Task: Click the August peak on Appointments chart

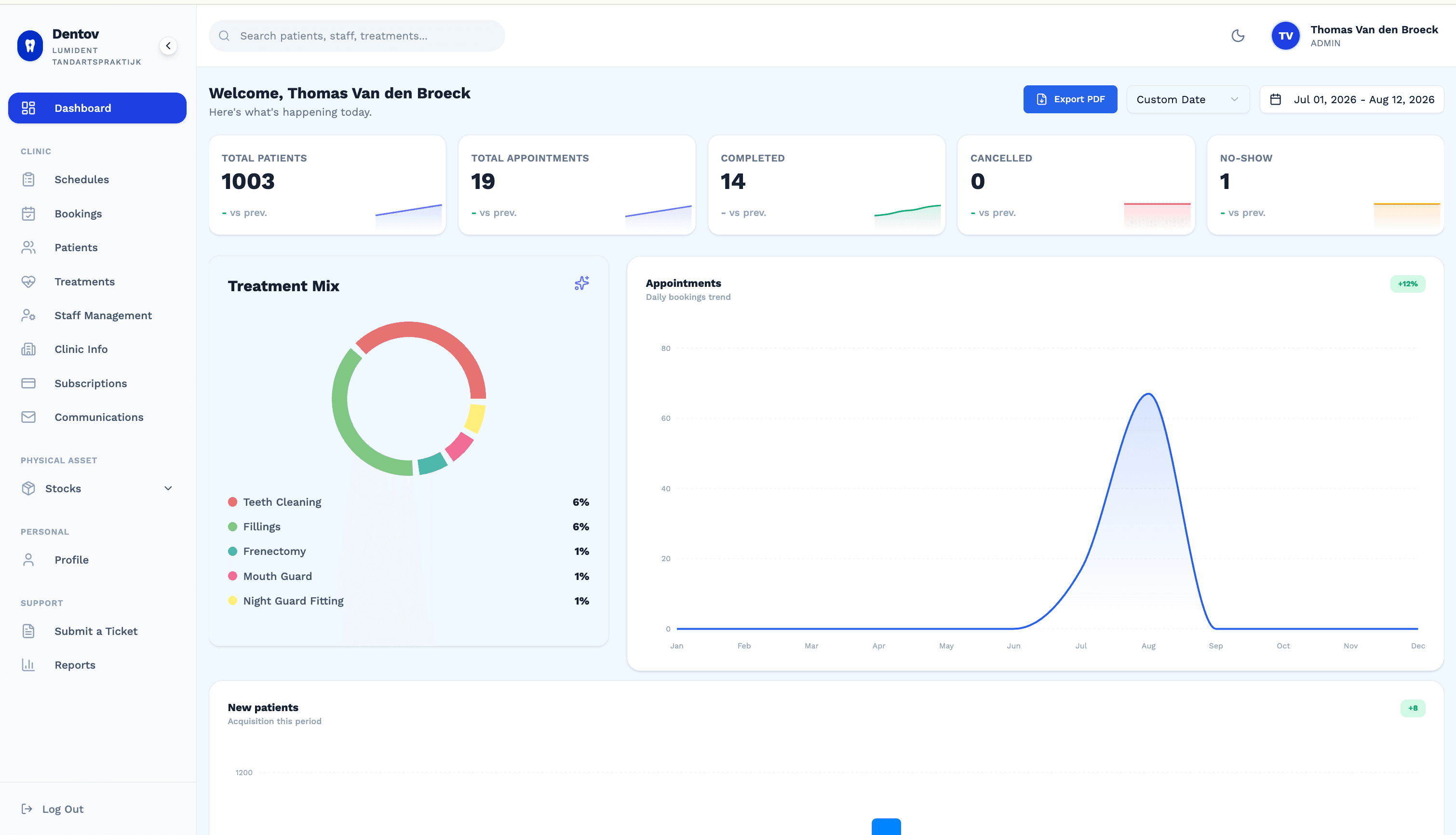Action: (x=1148, y=394)
